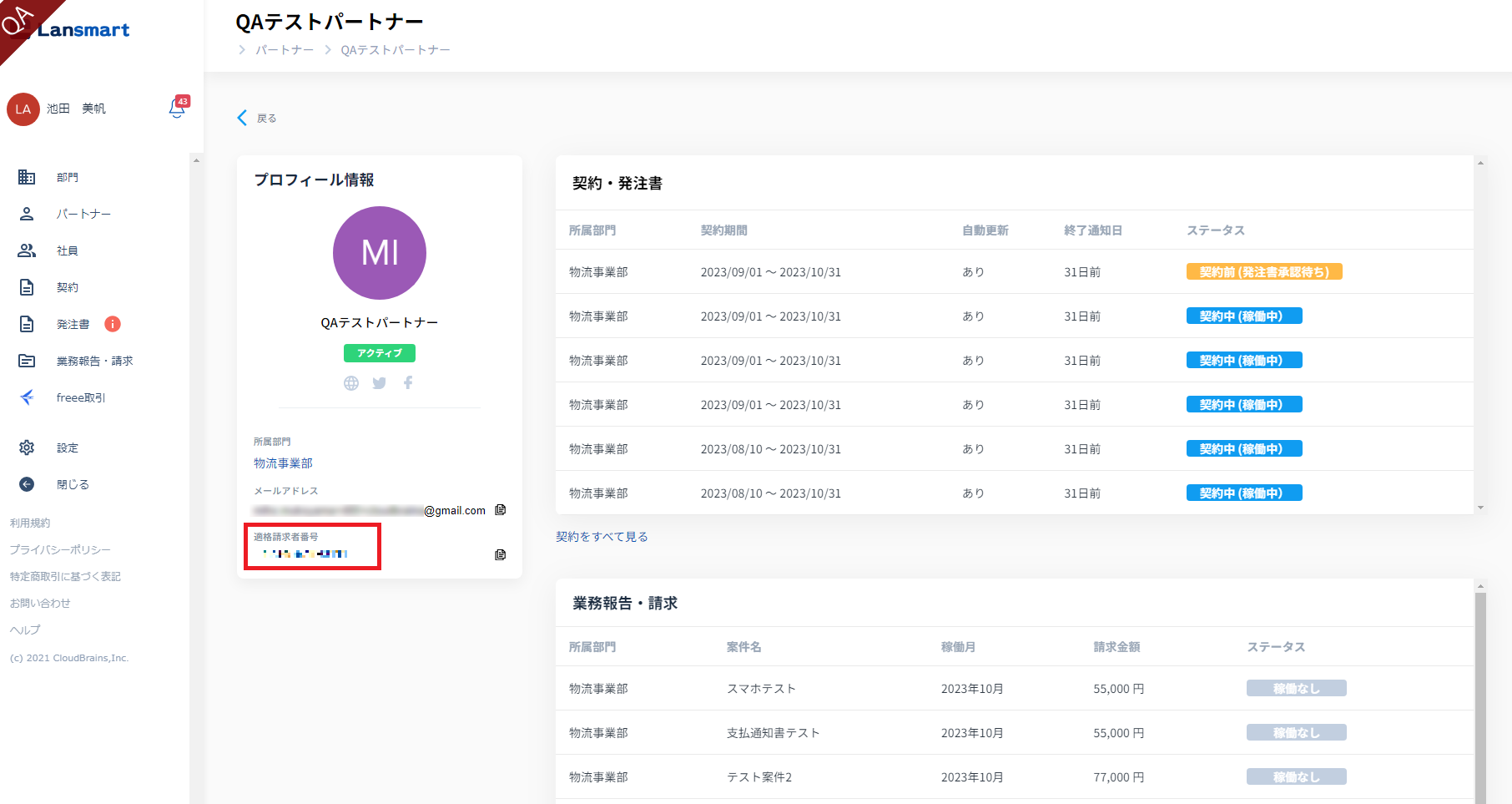Open the ヘルプ link

pos(25,630)
